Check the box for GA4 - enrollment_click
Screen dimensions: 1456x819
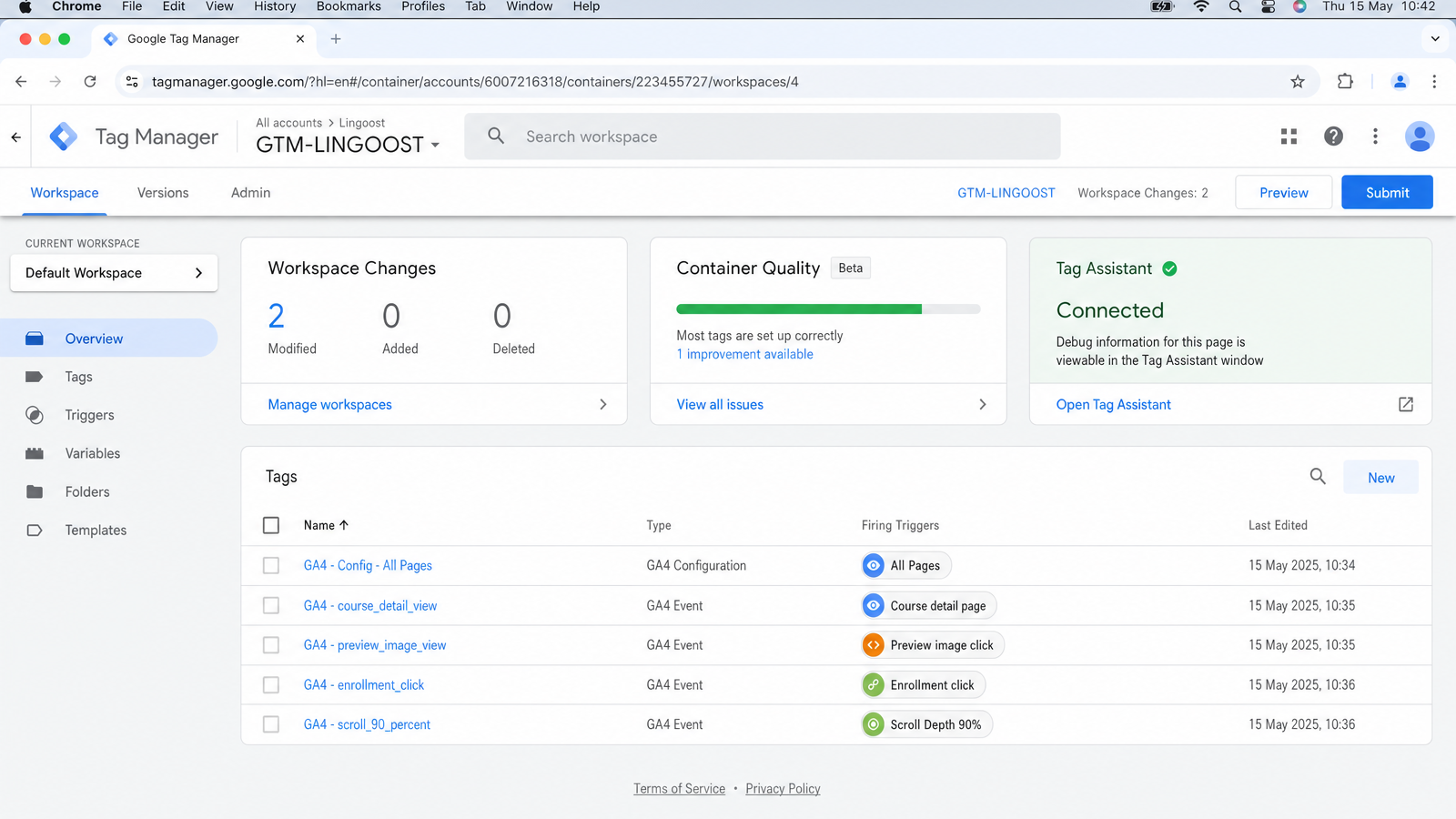click(271, 684)
